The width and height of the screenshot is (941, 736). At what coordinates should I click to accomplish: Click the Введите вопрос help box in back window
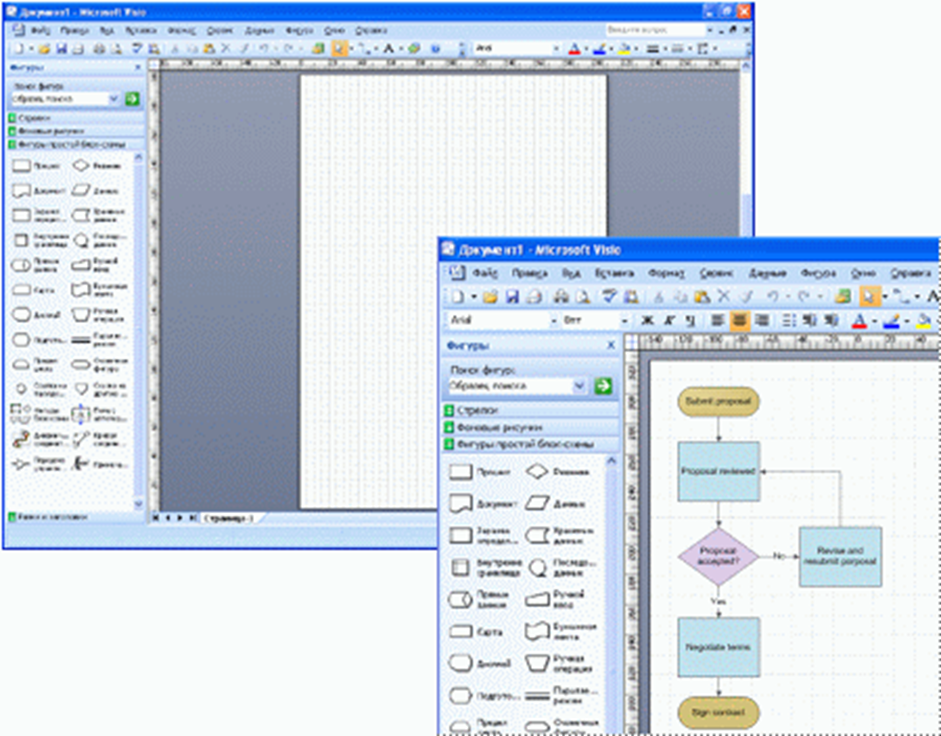tap(655, 29)
